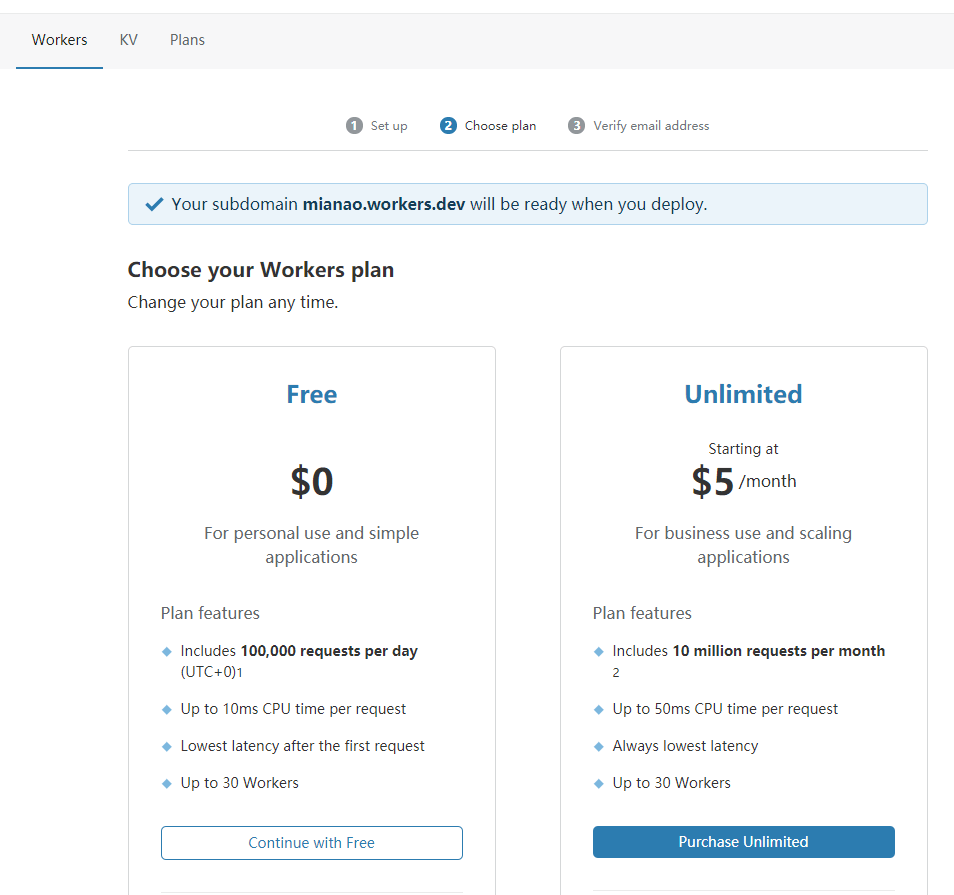Click diamond bullet beside Always lowest latency
The image size is (954, 895).
click(x=599, y=747)
